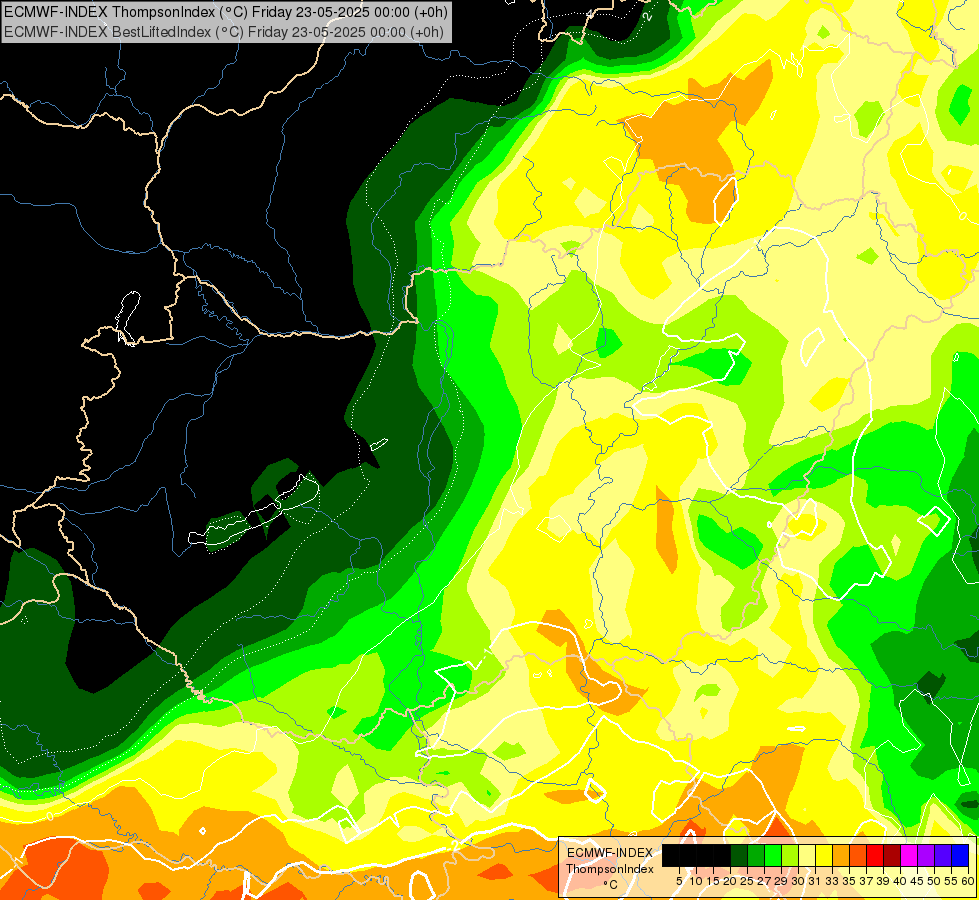979x900 pixels.
Task: Select the purple 45–50 legend swatch
Action: click(x=926, y=855)
